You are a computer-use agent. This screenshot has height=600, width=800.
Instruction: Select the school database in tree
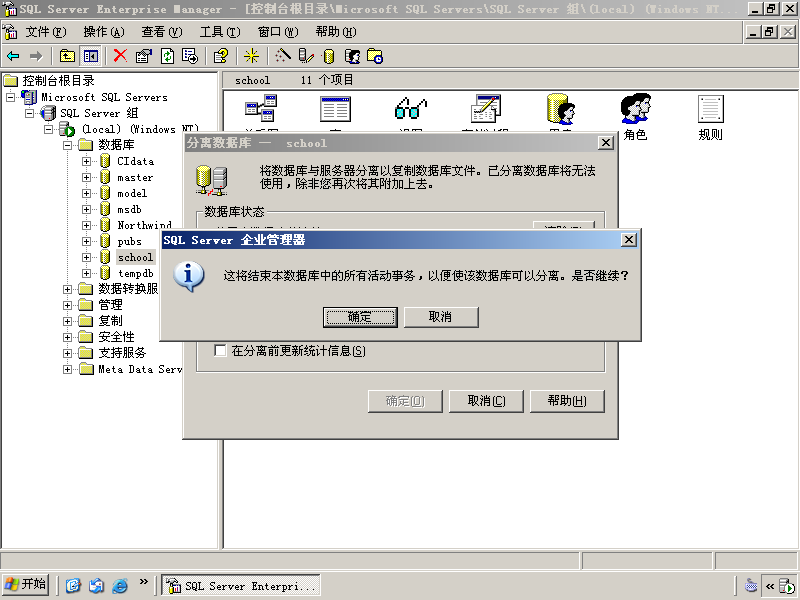(x=135, y=257)
